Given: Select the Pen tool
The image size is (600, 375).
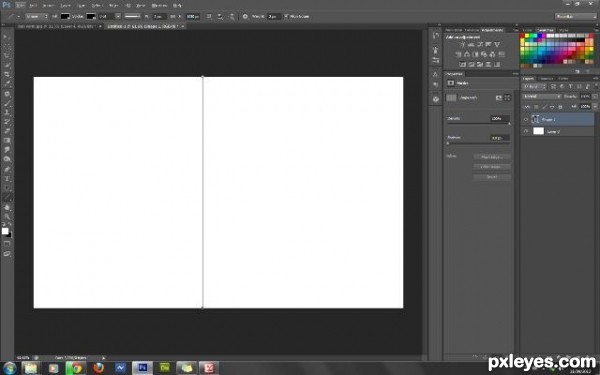Looking at the screenshot, I should click(7, 169).
